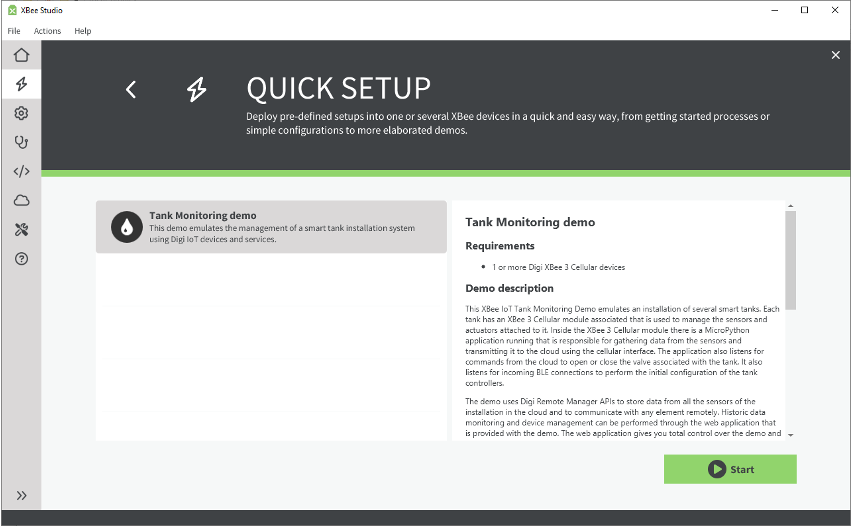The image size is (852, 526).
Task: Open the Actions menu
Action: (47, 31)
